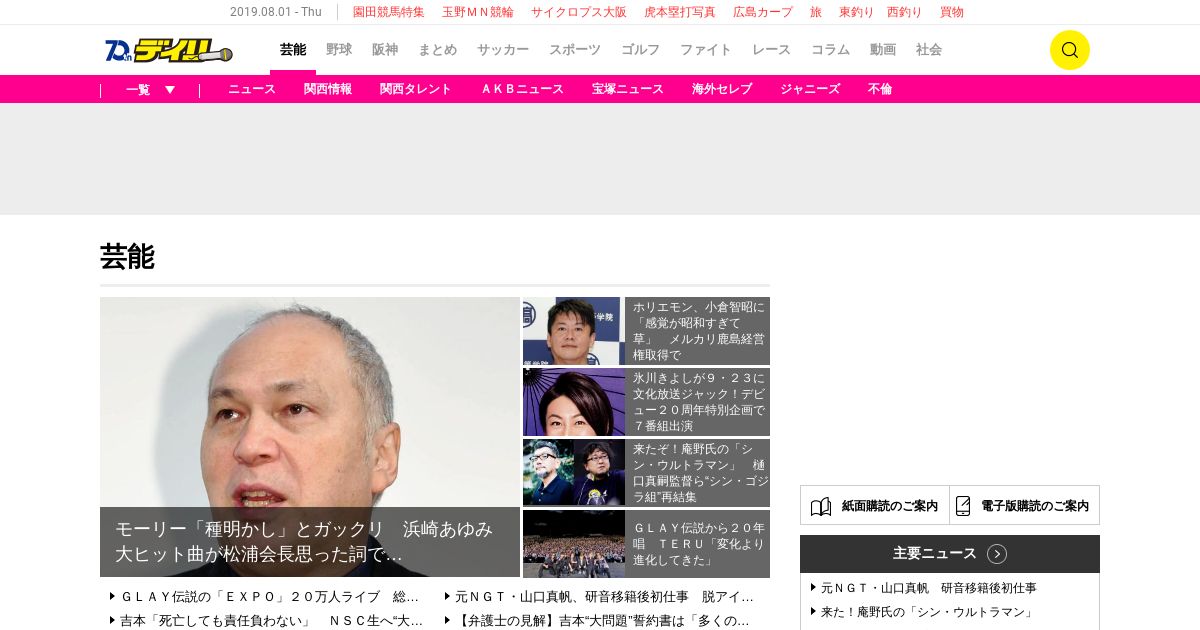Open ＧＬＡＹ伝説の「ＥＸＰＯ」list link

click(269, 597)
